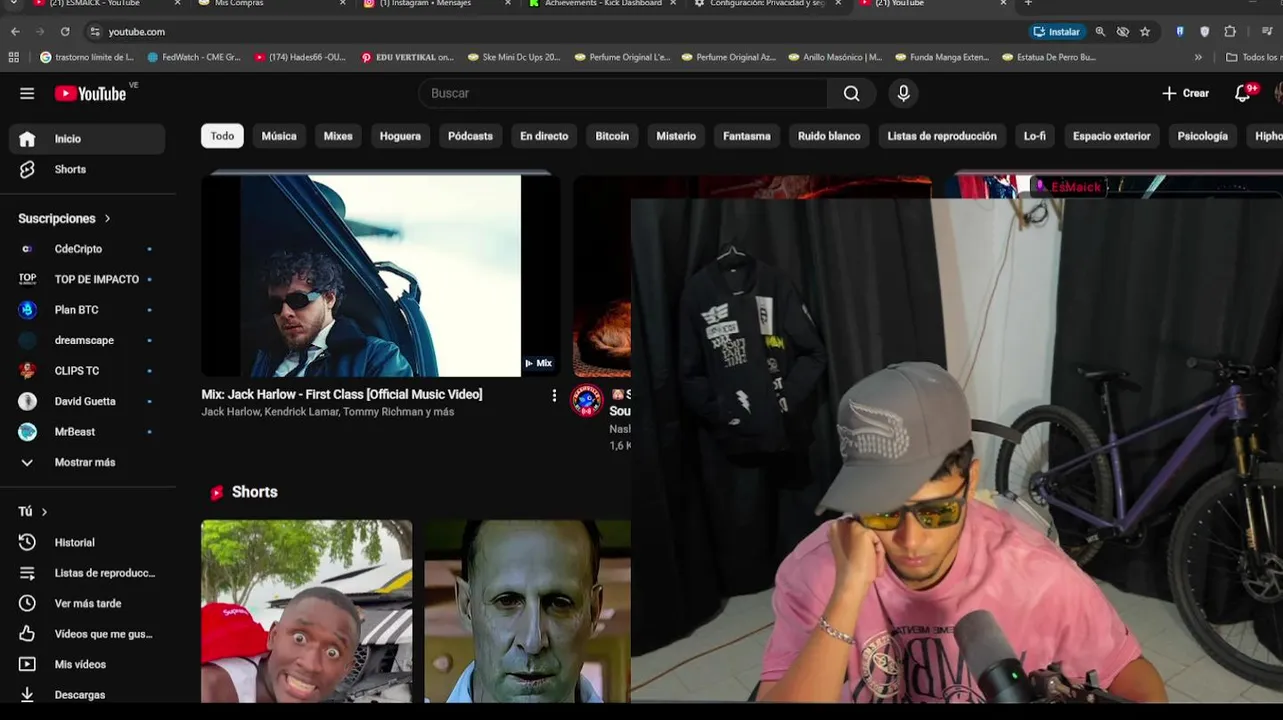Select the Fantasma filter chip

point(747,136)
